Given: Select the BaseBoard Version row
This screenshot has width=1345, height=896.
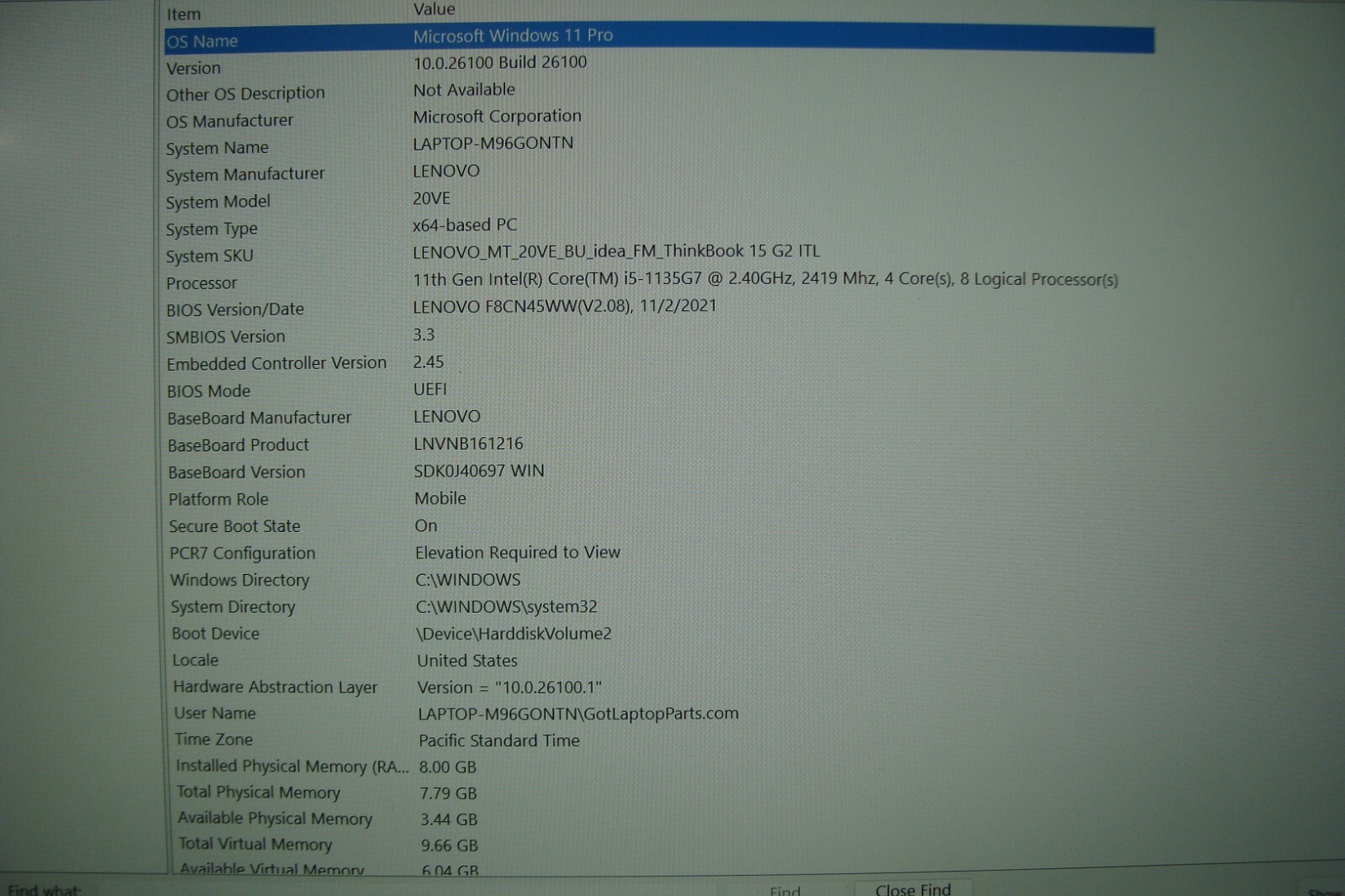Looking at the screenshot, I should pyautogui.click(x=236, y=472).
